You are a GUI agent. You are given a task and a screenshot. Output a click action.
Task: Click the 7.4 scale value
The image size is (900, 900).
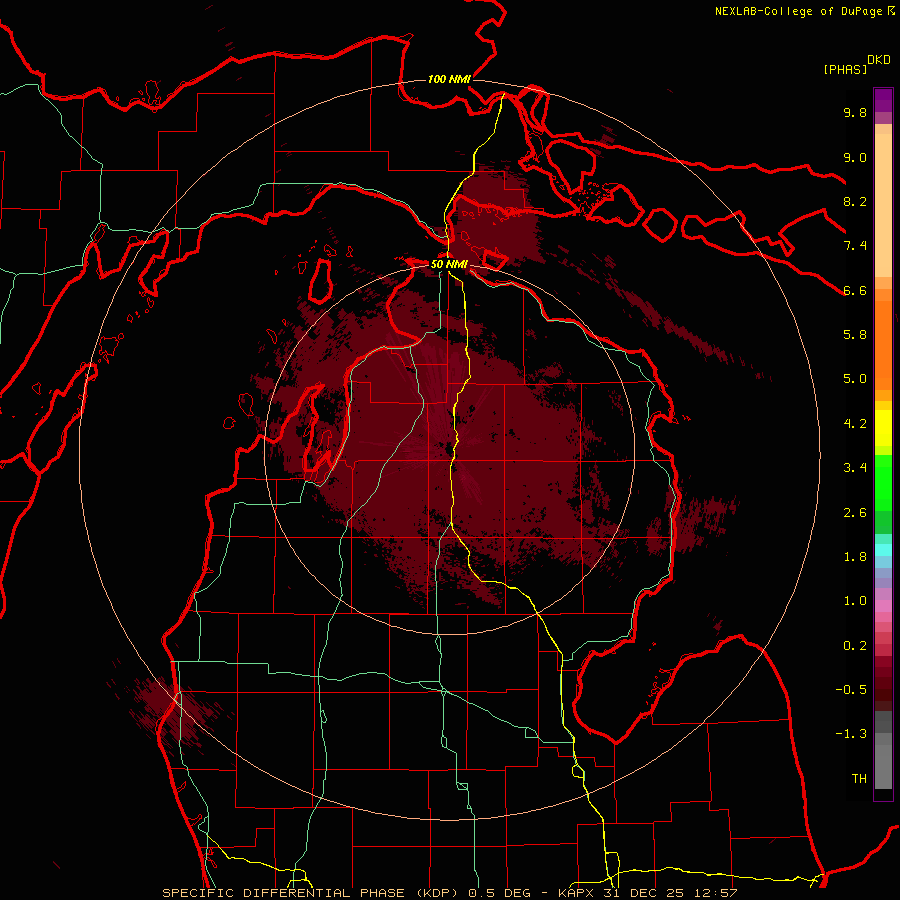855,246
